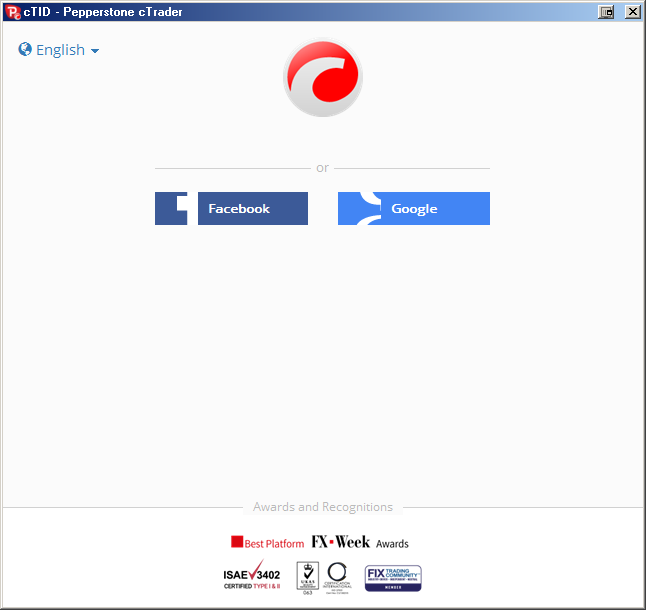The height and width of the screenshot is (610, 646).
Task: Click the Pepperstone title bar app icon
Action: tap(13, 12)
